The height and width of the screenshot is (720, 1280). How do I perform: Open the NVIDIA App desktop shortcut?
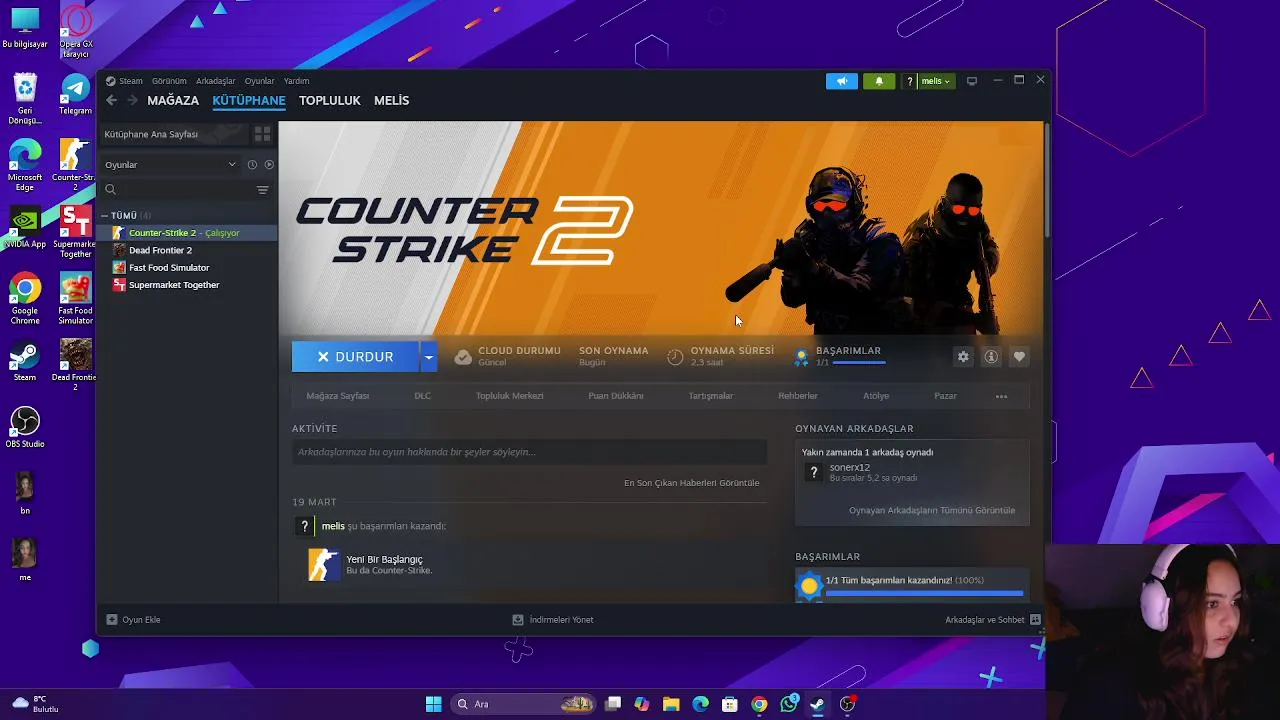pos(25,227)
